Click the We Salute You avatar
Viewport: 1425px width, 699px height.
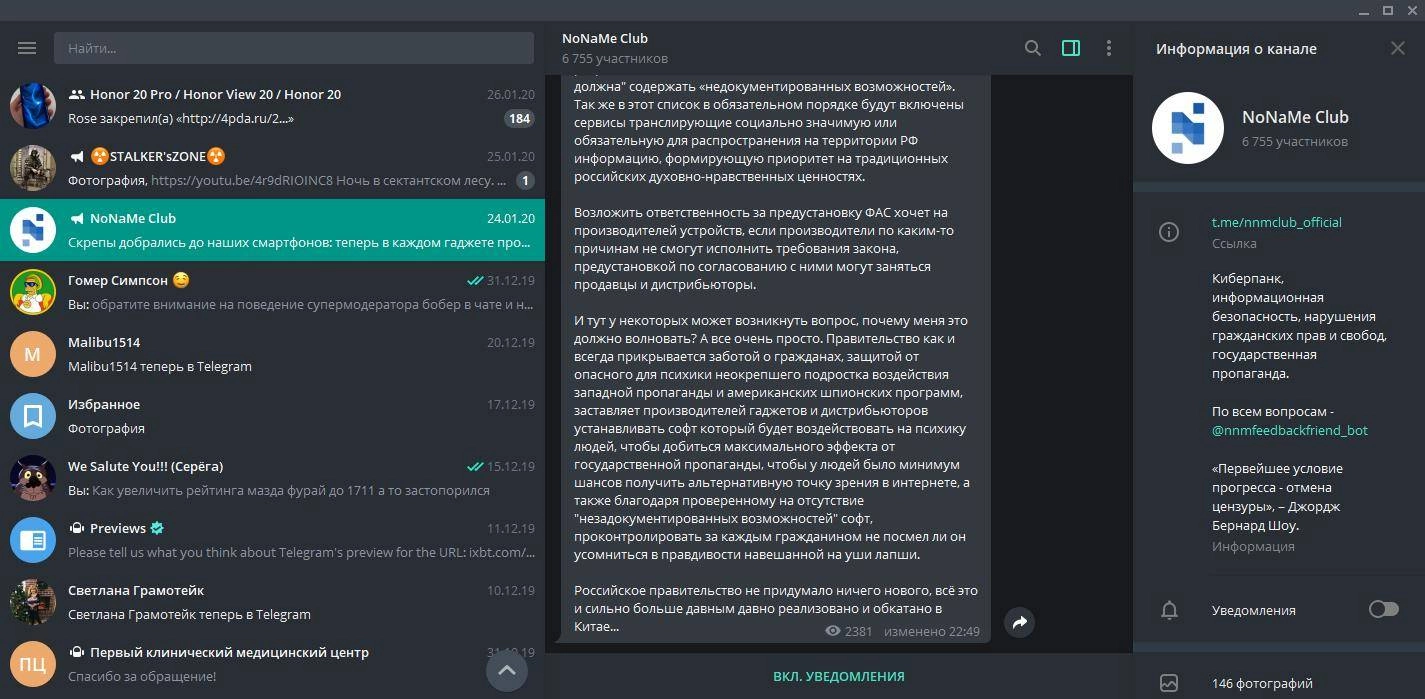pos(32,478)
